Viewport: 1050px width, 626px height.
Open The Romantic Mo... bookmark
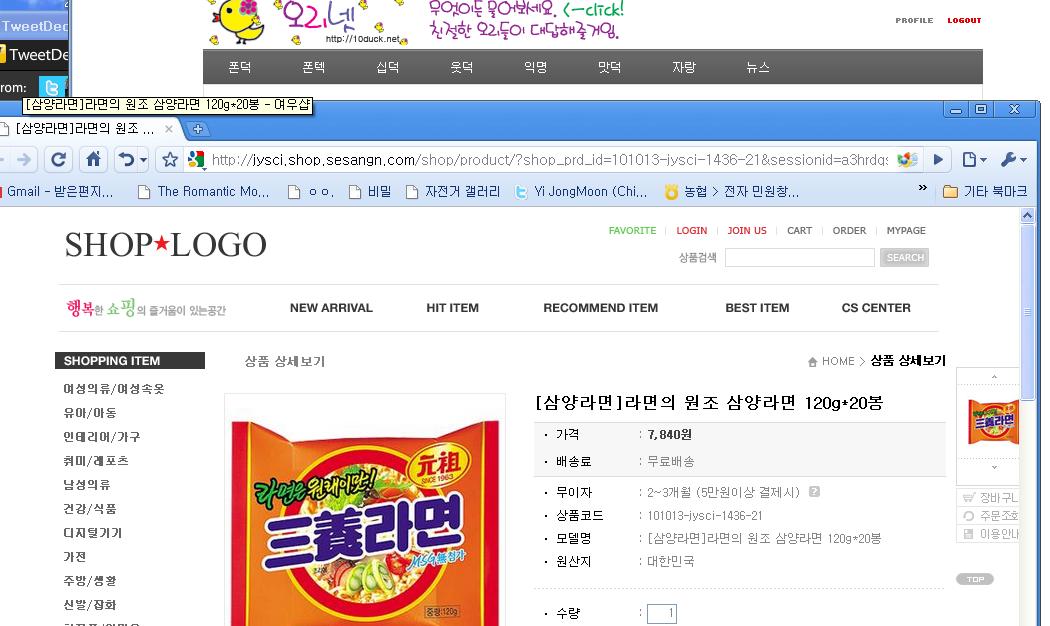[203, 191]
